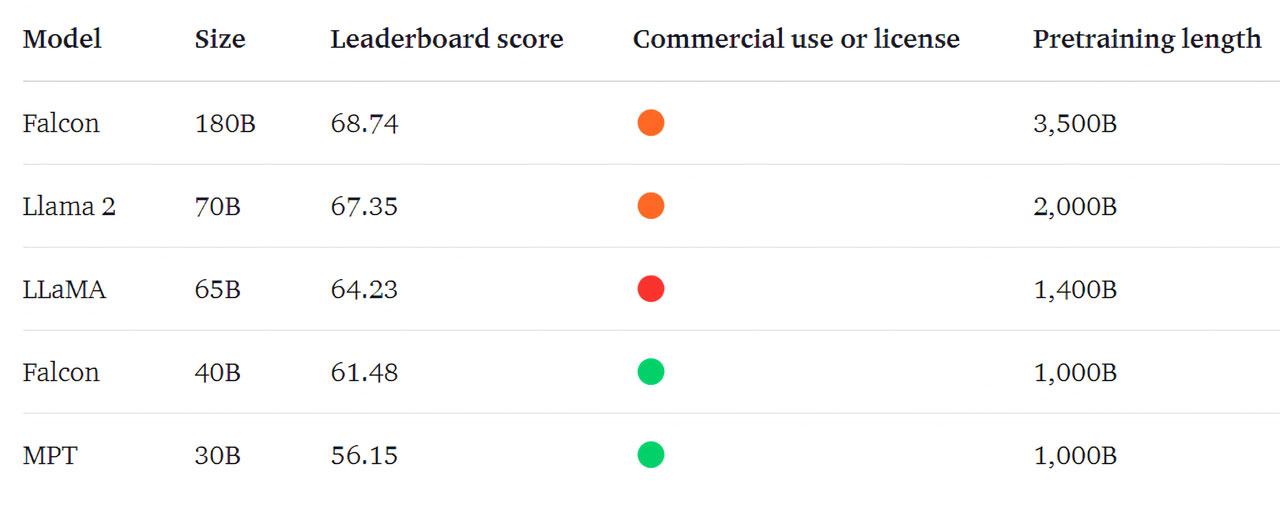Screen dimensions: 1280x513
Task: Click the green license dot for MPT
Action: pos(651,455)
